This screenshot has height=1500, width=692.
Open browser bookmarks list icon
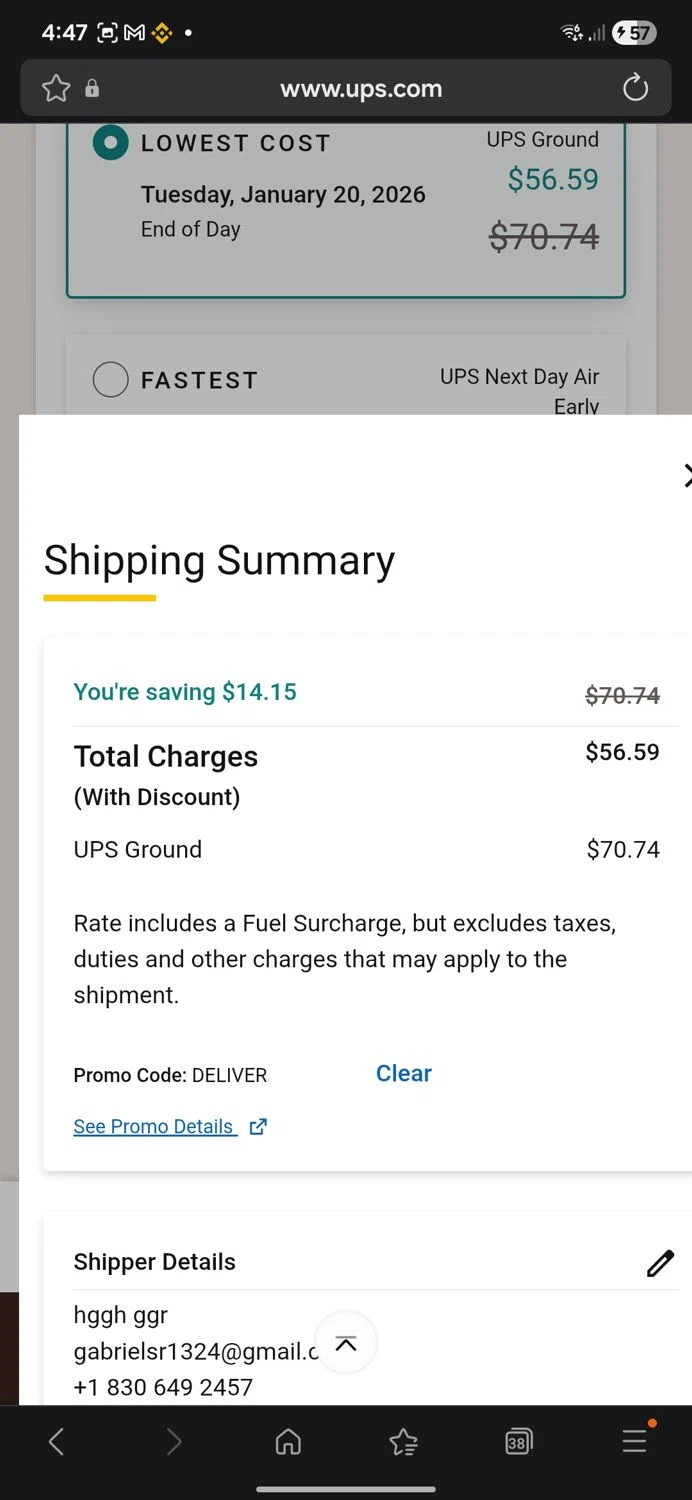pos(403,1441)
